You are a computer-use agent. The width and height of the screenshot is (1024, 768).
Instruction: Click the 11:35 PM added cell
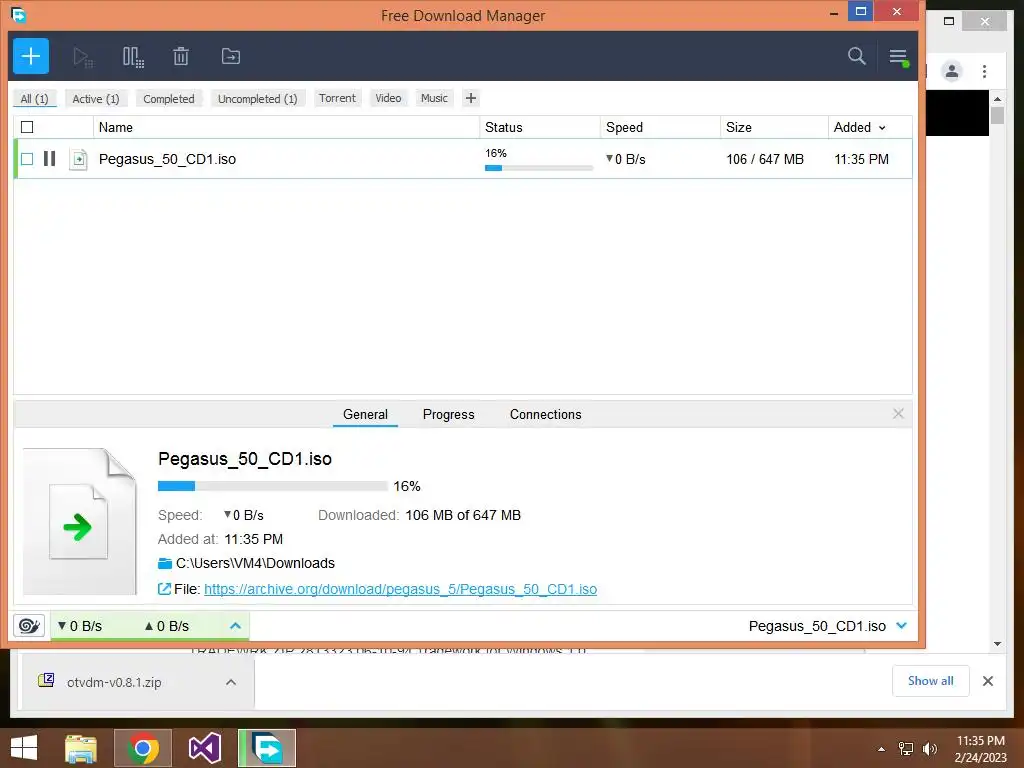tap(861, 159)
